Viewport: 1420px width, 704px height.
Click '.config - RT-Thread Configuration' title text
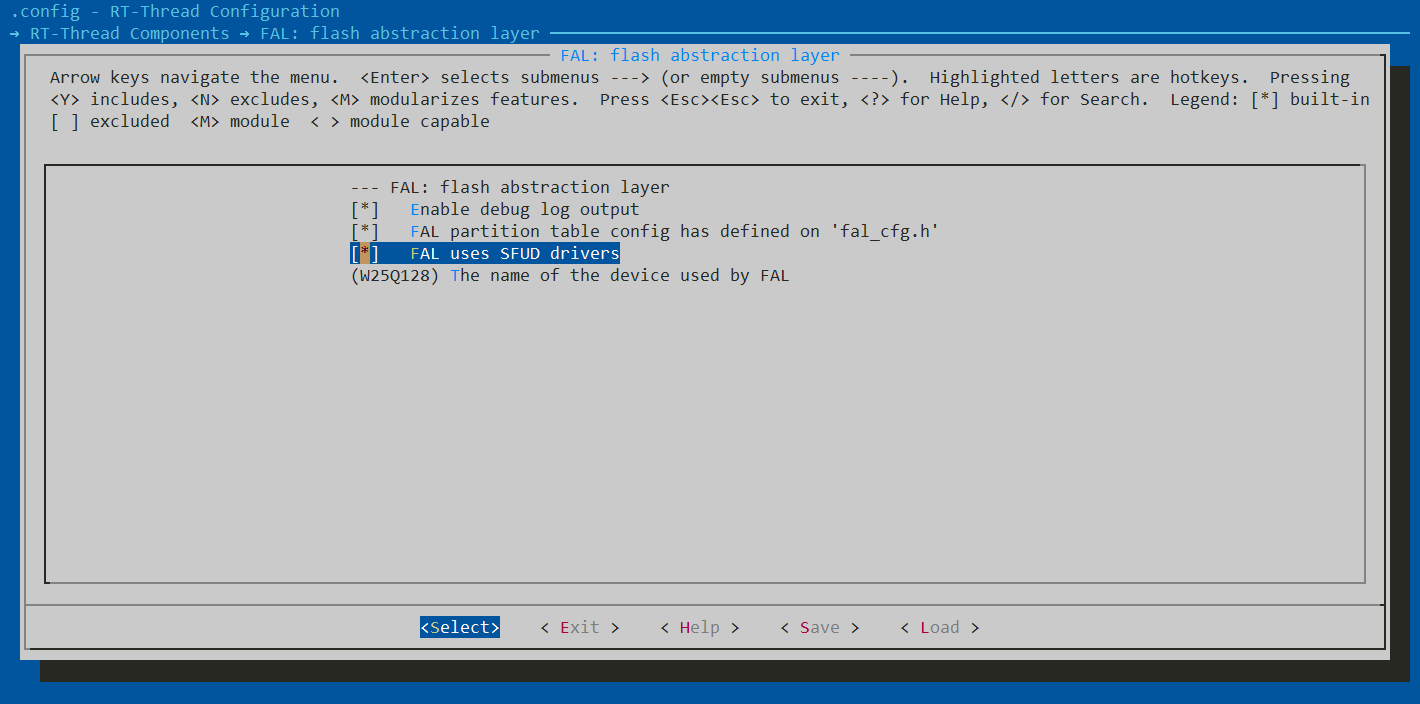[x=175, y=11]
